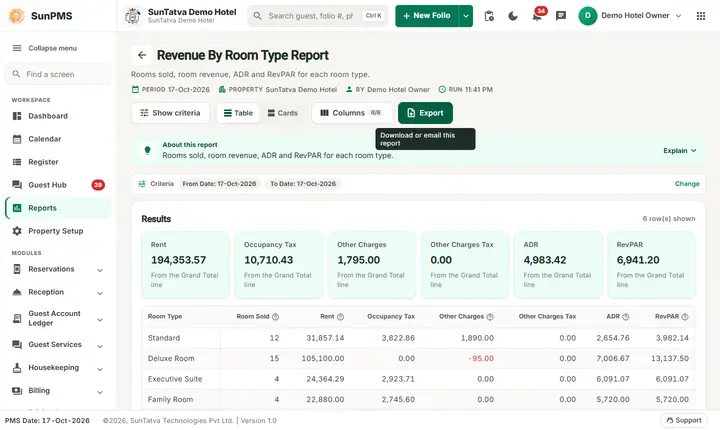This screenshot has height=430, width=720.
Task: Click the RevPAR summary card 6,941.20
Action: click(651, 265)
